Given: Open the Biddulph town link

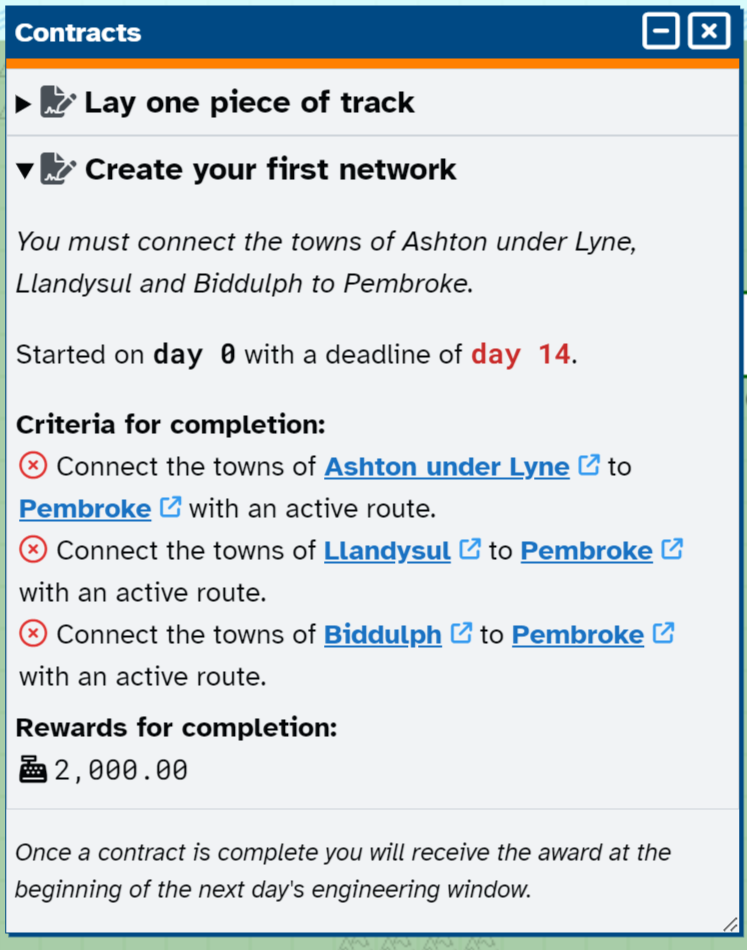Looking at the screenshot, I should pyautogui.click(x=382, y=635).
